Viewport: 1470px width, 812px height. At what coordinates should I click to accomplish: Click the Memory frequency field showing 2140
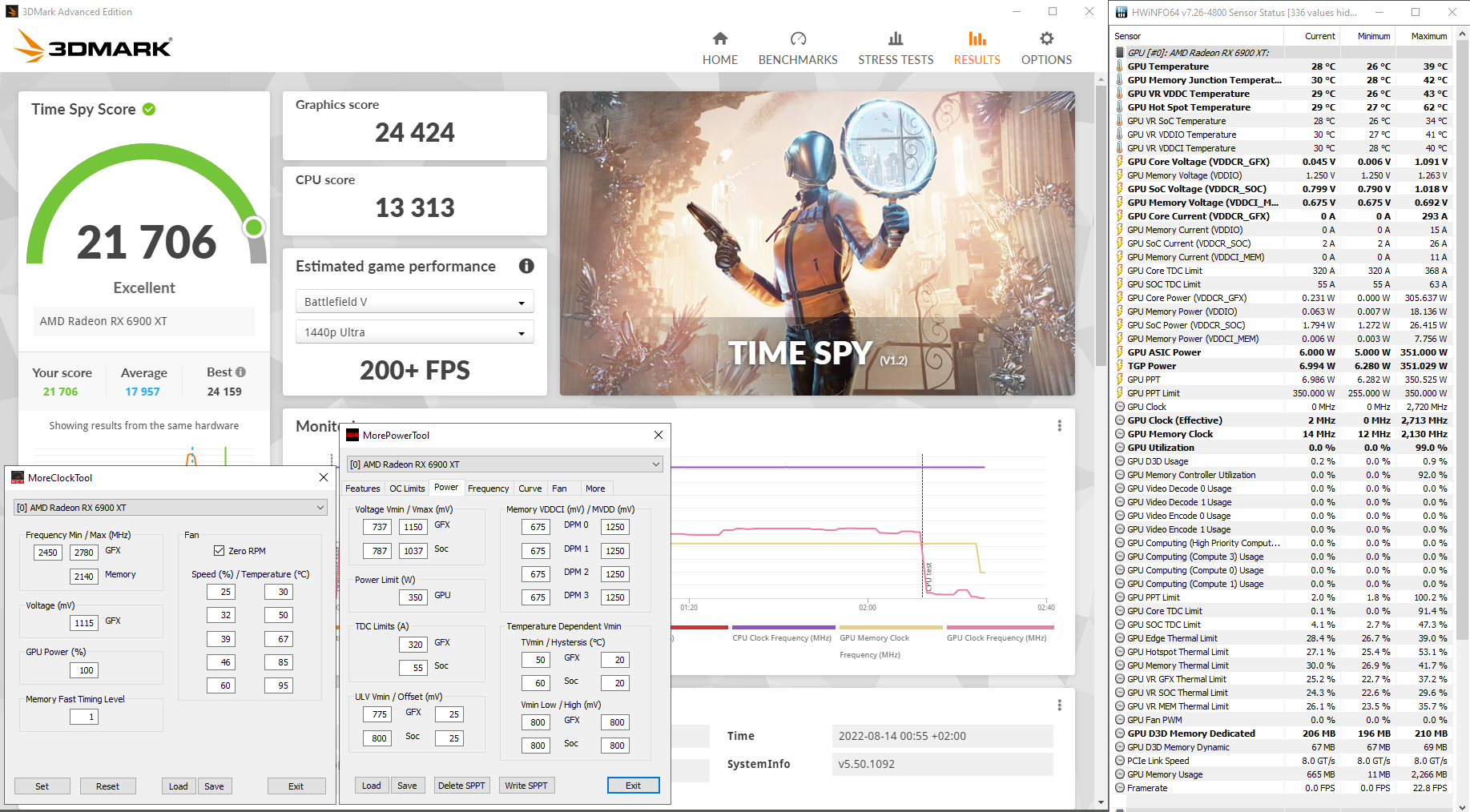pyautogui.click(x=84, y=577)
